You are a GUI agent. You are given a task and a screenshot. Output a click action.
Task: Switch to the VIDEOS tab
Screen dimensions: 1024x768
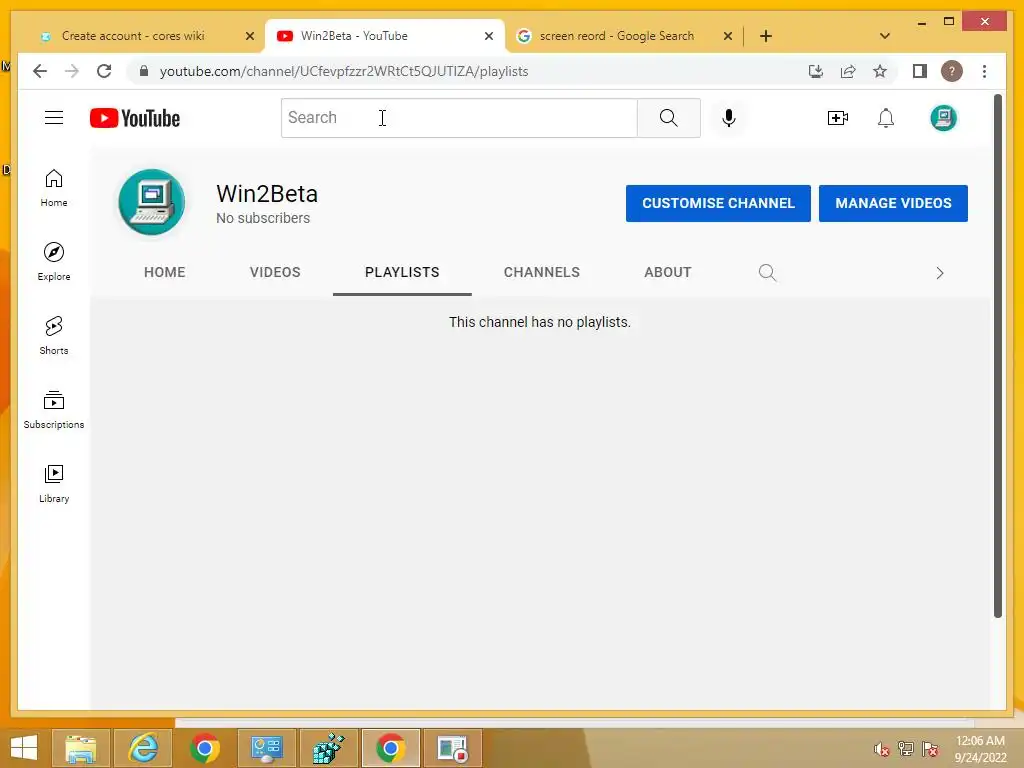coord(275,272)
